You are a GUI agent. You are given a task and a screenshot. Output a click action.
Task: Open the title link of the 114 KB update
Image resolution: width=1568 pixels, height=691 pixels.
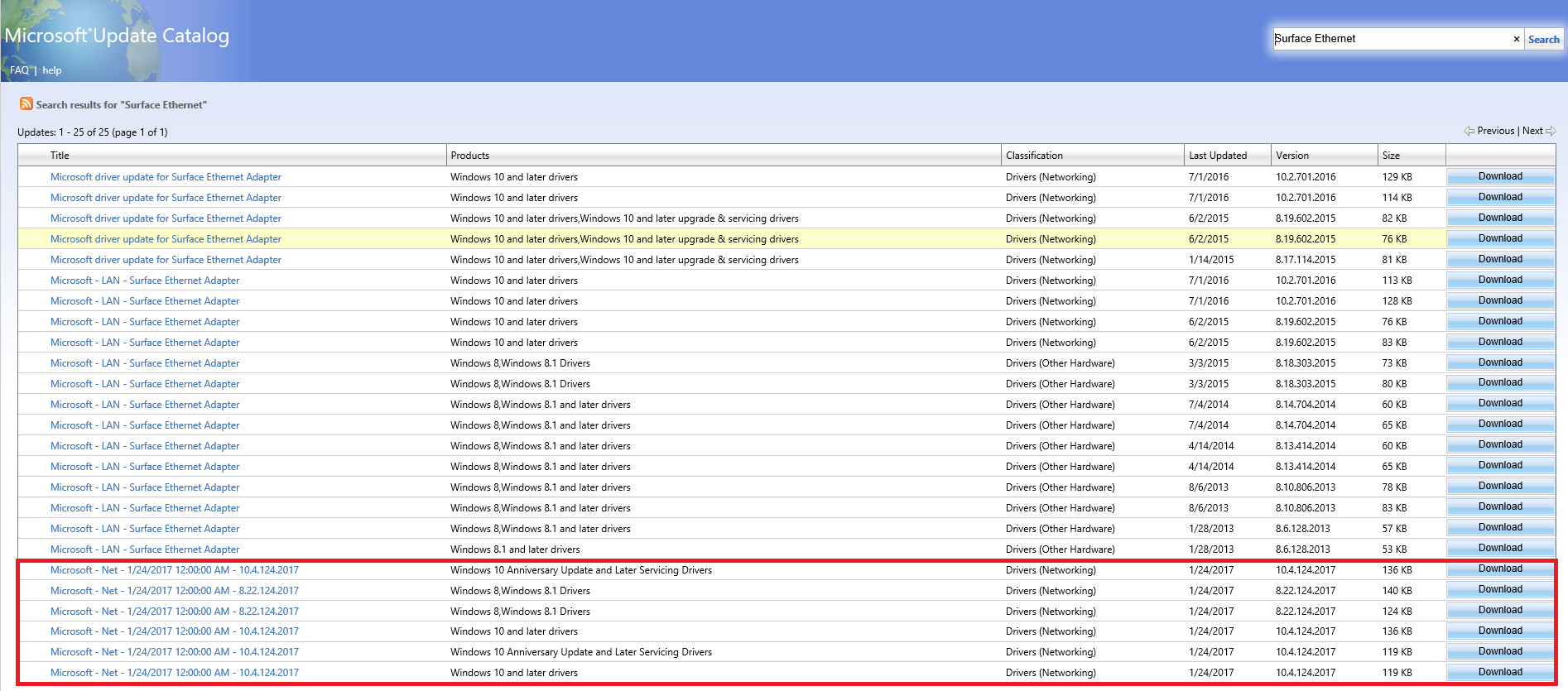click(166, 198)
